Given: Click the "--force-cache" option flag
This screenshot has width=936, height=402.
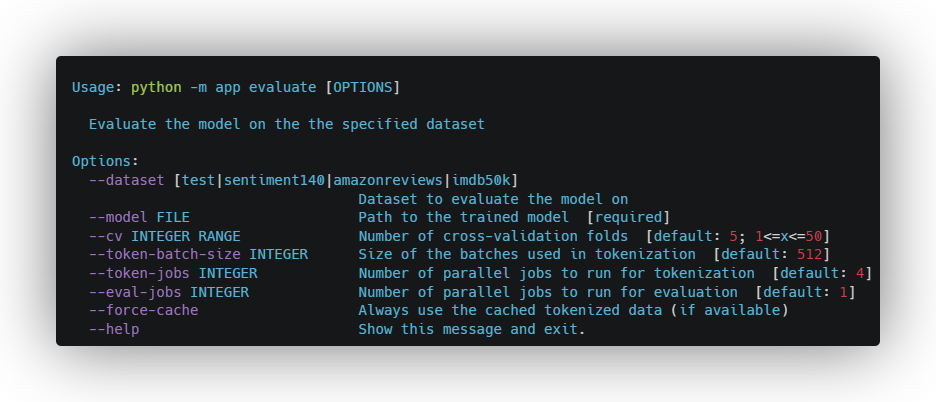Looking at the screenshot, I should point(143,310).
